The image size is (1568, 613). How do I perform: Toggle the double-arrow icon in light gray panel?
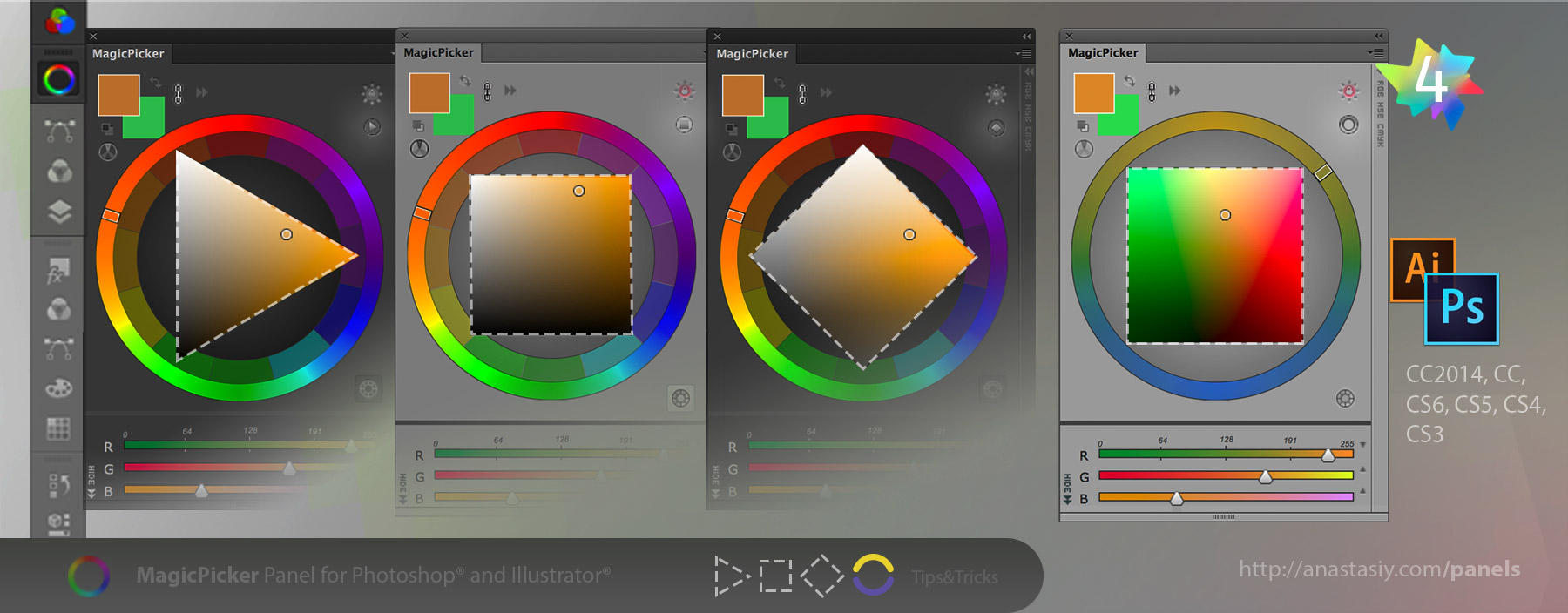point(1175,91)
